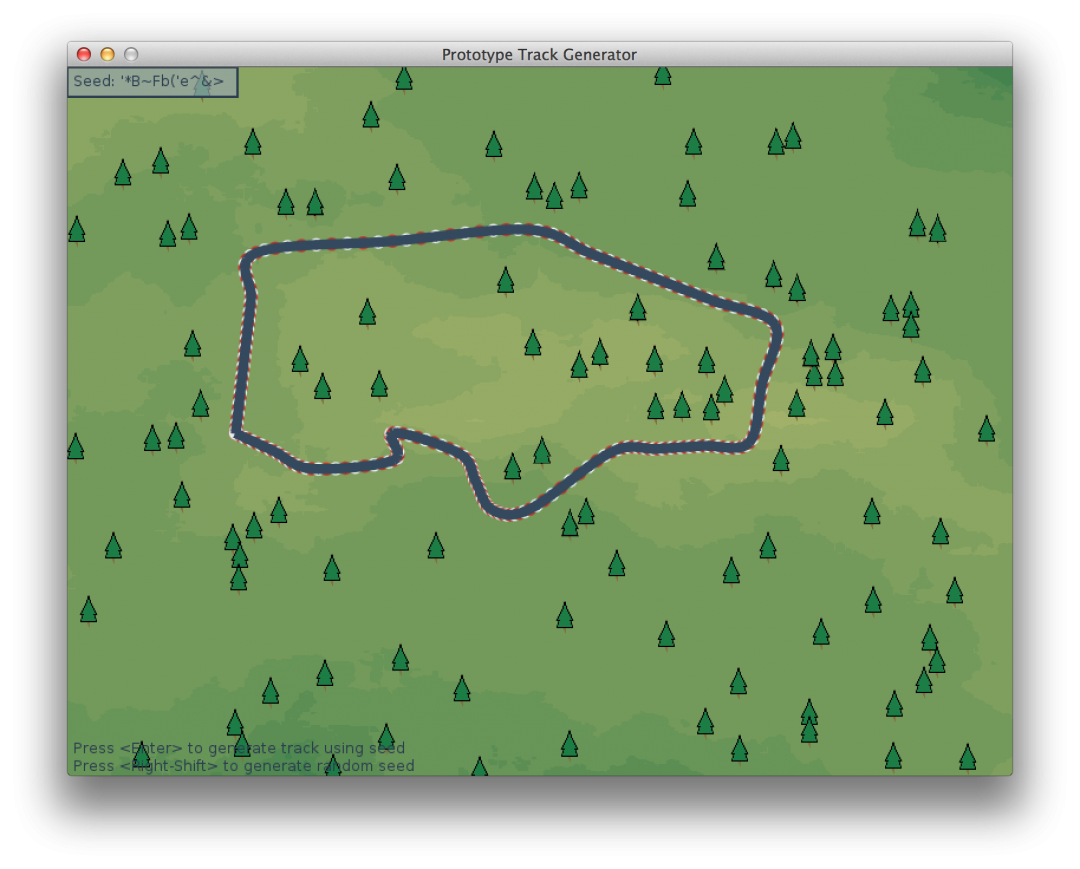Click the 'Prototype Track Generator' title bar
The width and height of the screenshot is (1080, 869).
539,54
